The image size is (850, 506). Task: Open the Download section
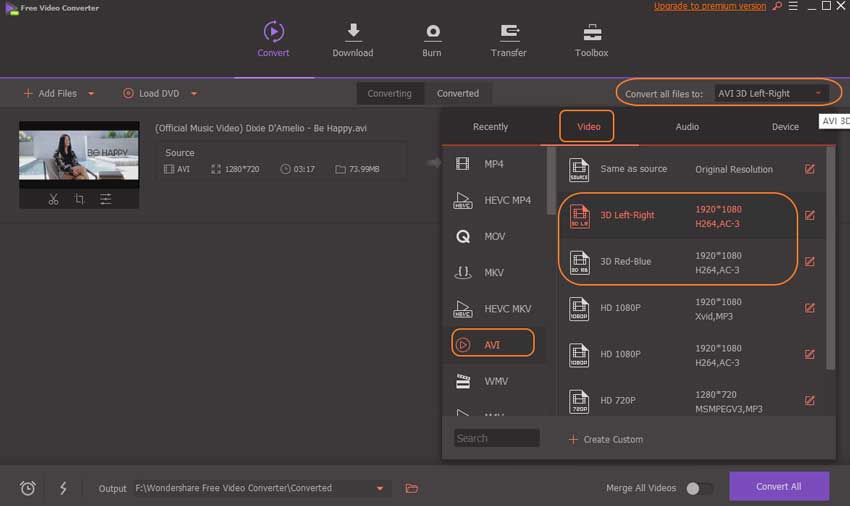(352, 41)
